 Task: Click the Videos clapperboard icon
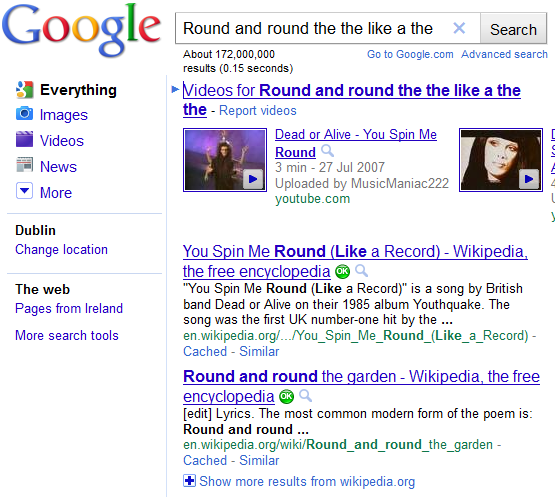click(24, 139)
